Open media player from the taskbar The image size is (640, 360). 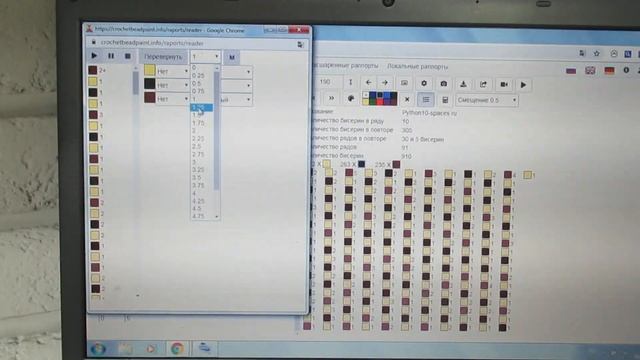pyautogui.click(x=151, y=349)
